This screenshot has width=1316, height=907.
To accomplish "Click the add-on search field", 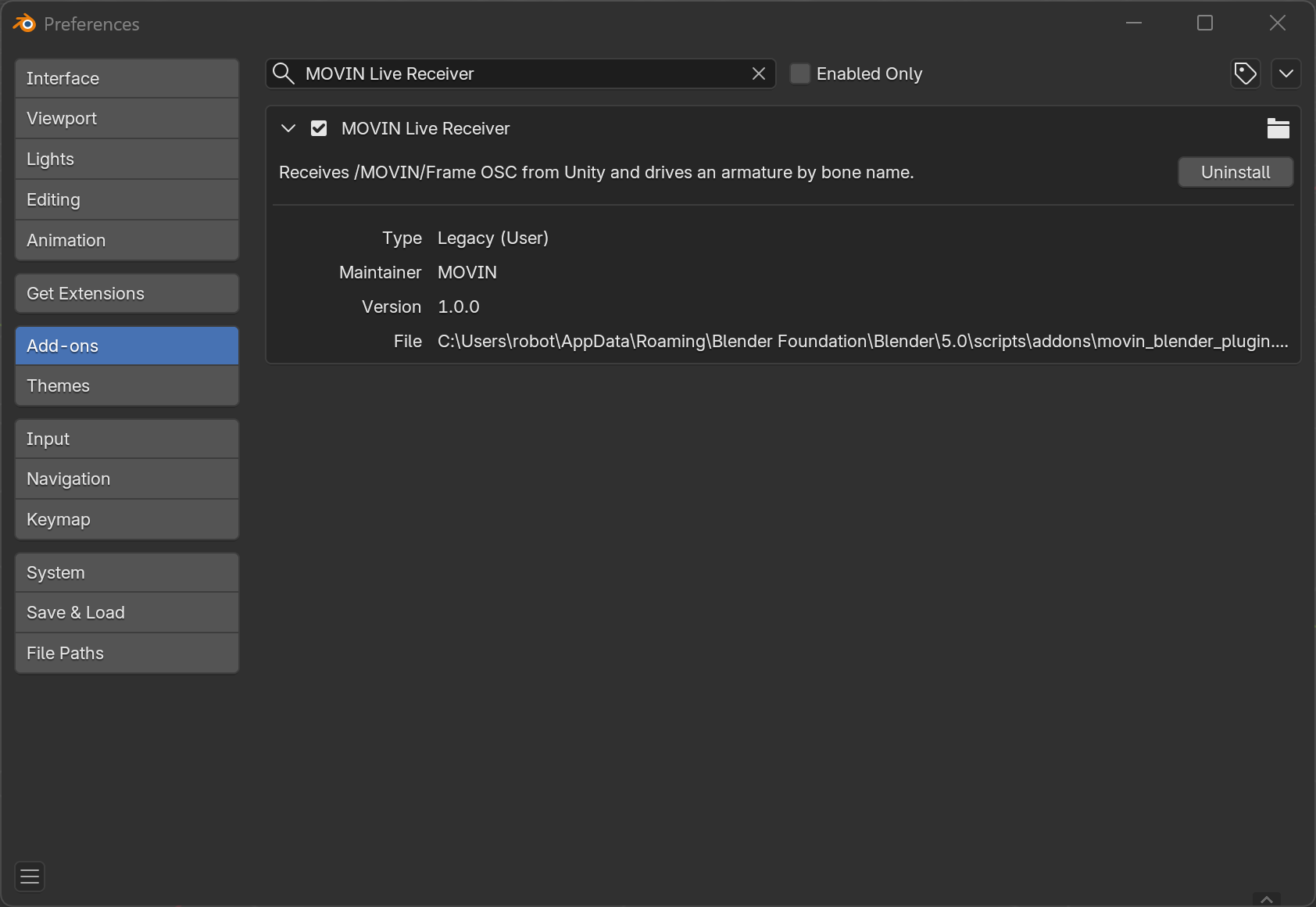I will [x=516, y=73].
